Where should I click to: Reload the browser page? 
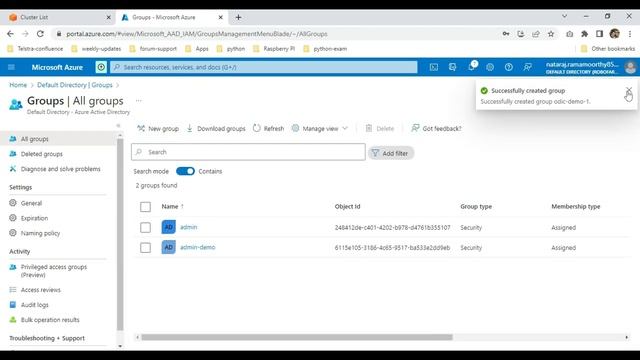tap(40, 34)
